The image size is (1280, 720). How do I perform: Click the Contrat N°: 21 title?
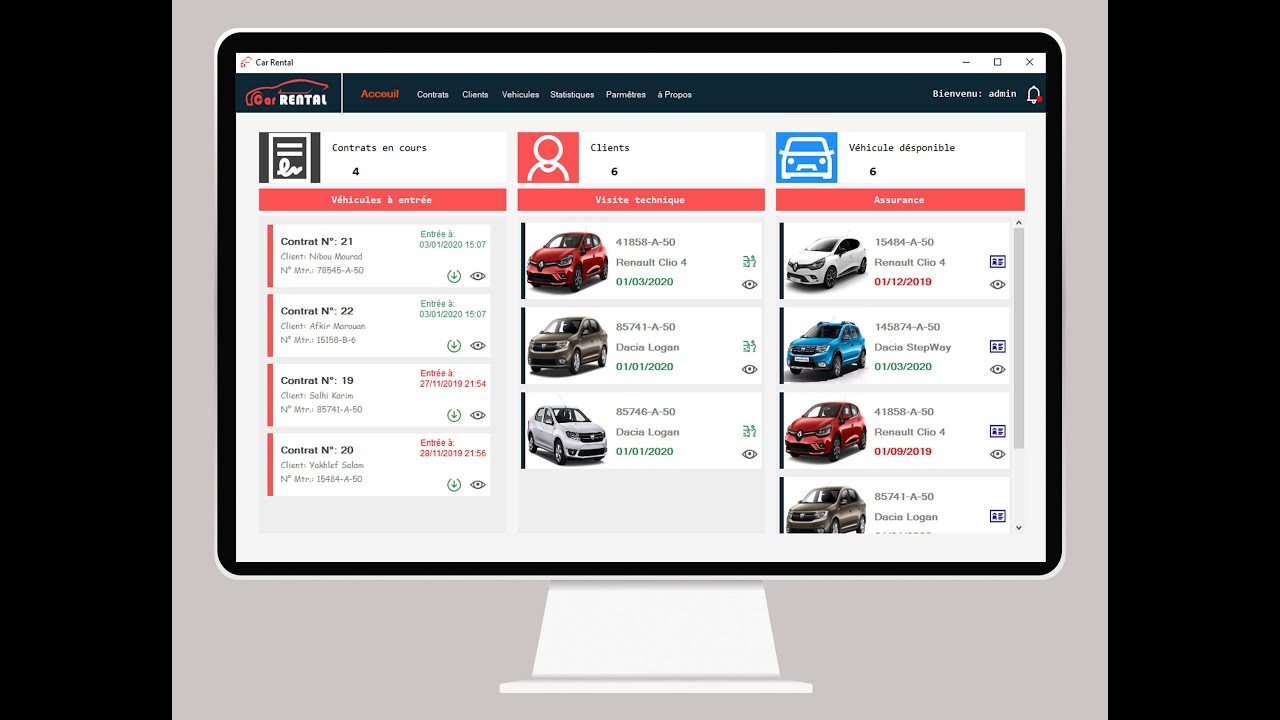[317, 241]
